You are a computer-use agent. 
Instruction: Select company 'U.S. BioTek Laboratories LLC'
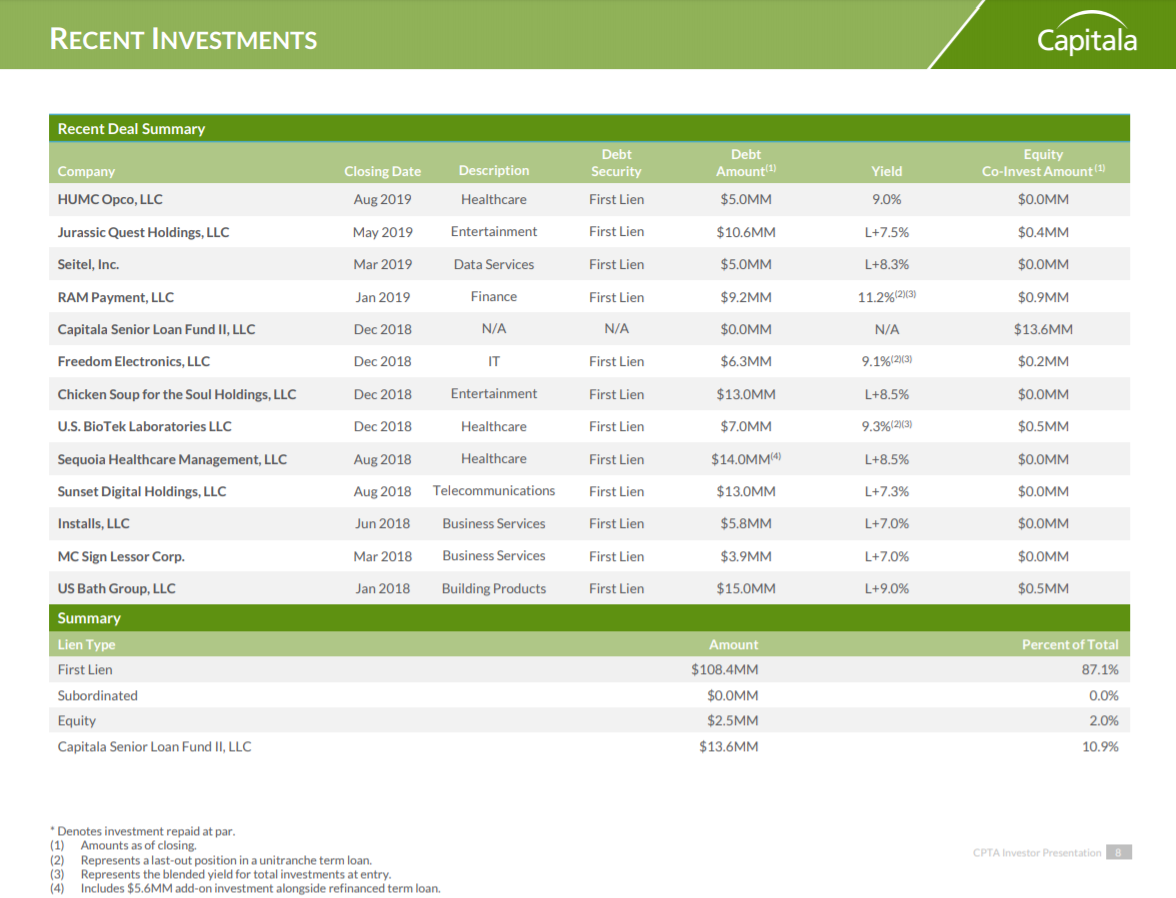pos(145,427)
